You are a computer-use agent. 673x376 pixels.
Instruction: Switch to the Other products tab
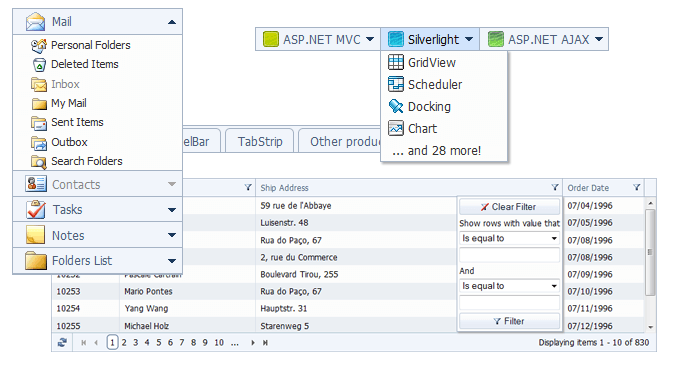(339, 142)
